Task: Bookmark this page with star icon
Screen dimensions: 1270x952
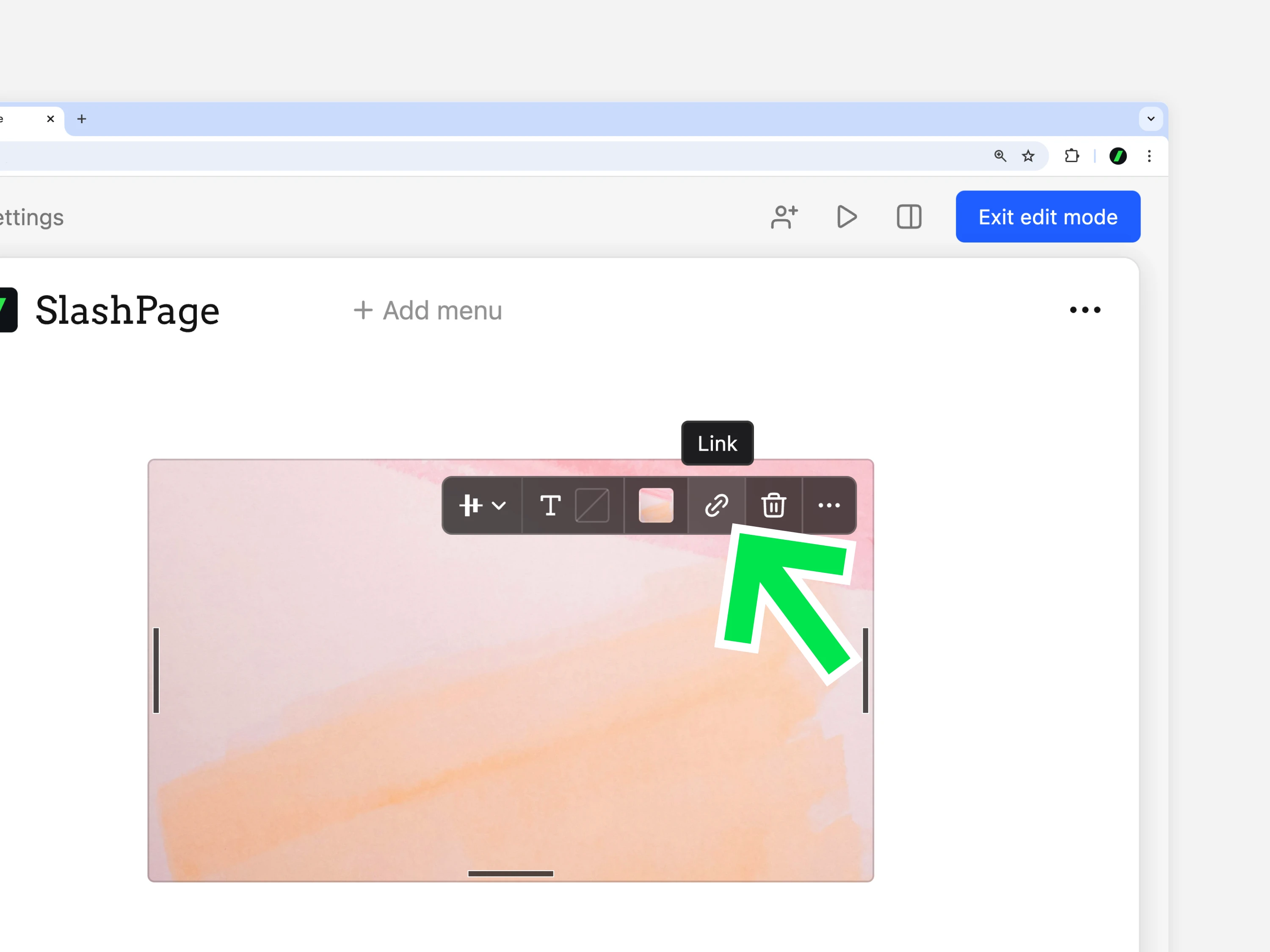Action: pyautogui.click(x=1028, y=156)
